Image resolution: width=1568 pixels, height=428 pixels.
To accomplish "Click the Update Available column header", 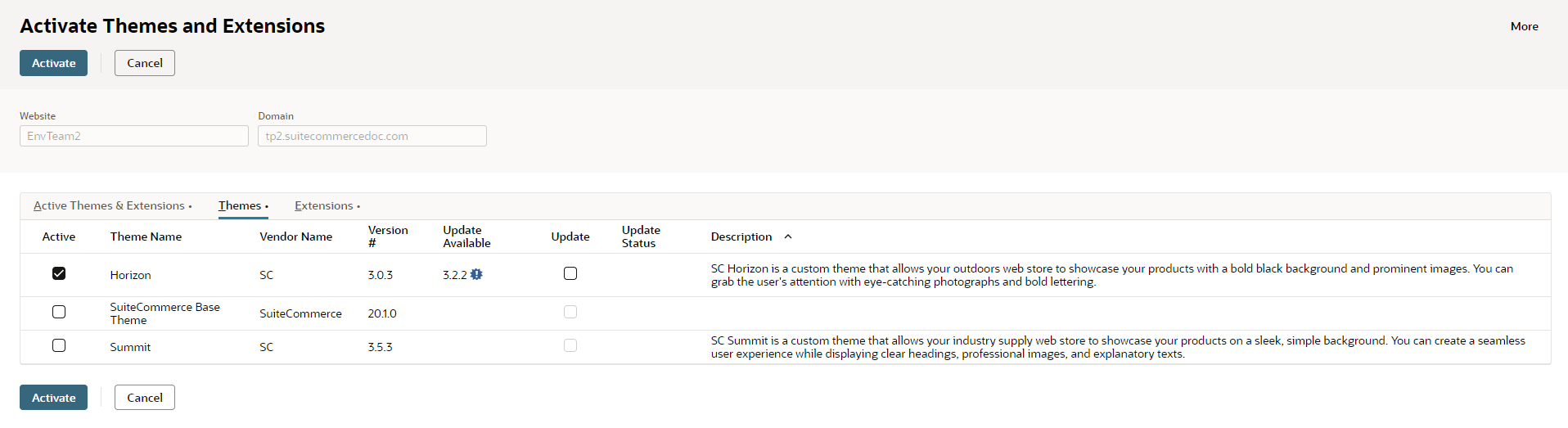I will (x=466, y=237).
